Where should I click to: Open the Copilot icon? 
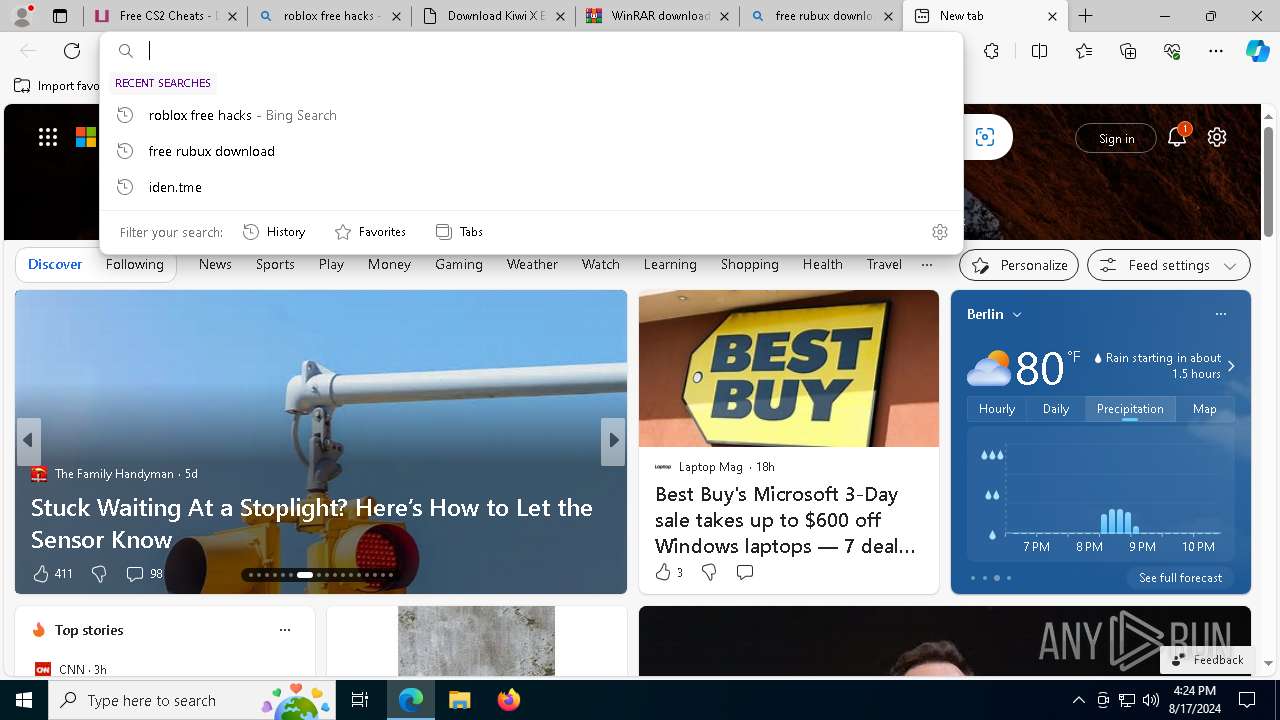[x=1257, y=51]
